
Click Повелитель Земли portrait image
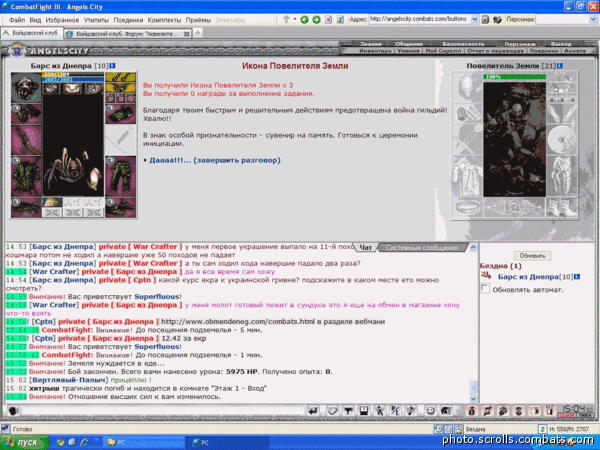point(515,139)
